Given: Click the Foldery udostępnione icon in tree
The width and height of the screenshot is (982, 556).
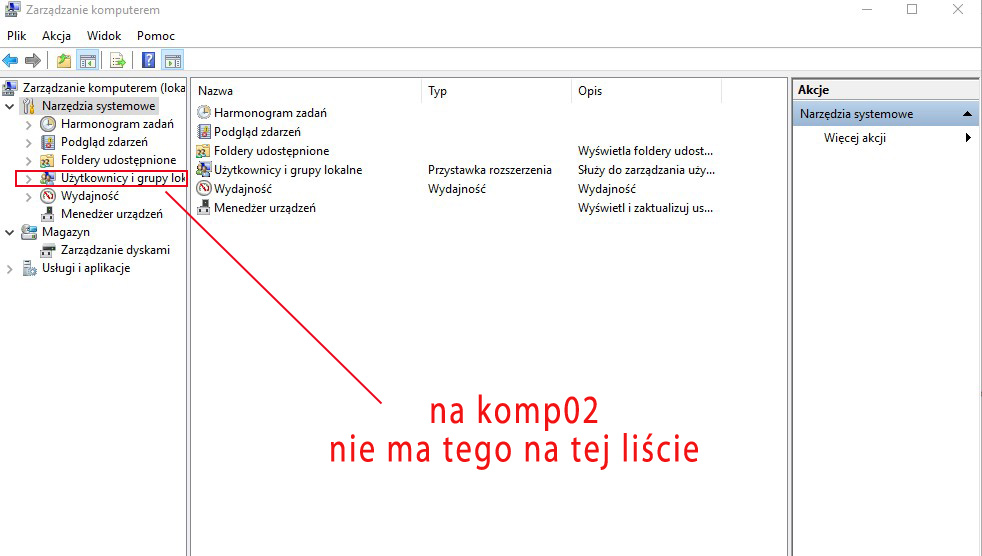Looking at the screenshot, I should (47, 160).
